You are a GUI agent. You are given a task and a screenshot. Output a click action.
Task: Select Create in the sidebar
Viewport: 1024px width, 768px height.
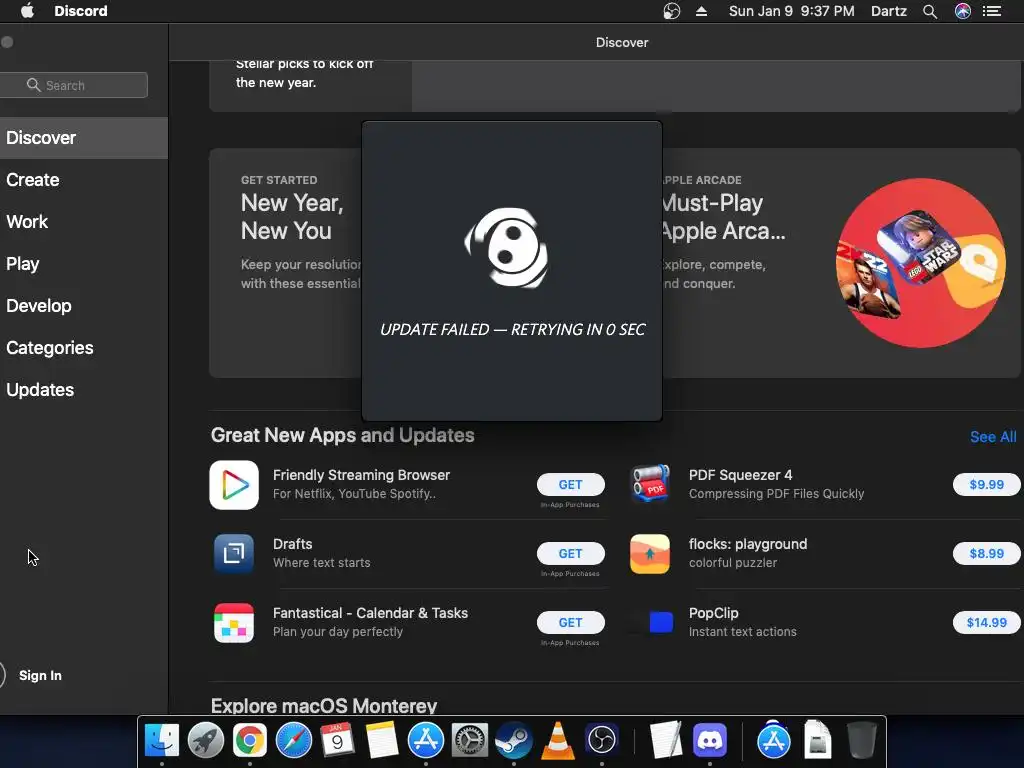coord(84,180)
